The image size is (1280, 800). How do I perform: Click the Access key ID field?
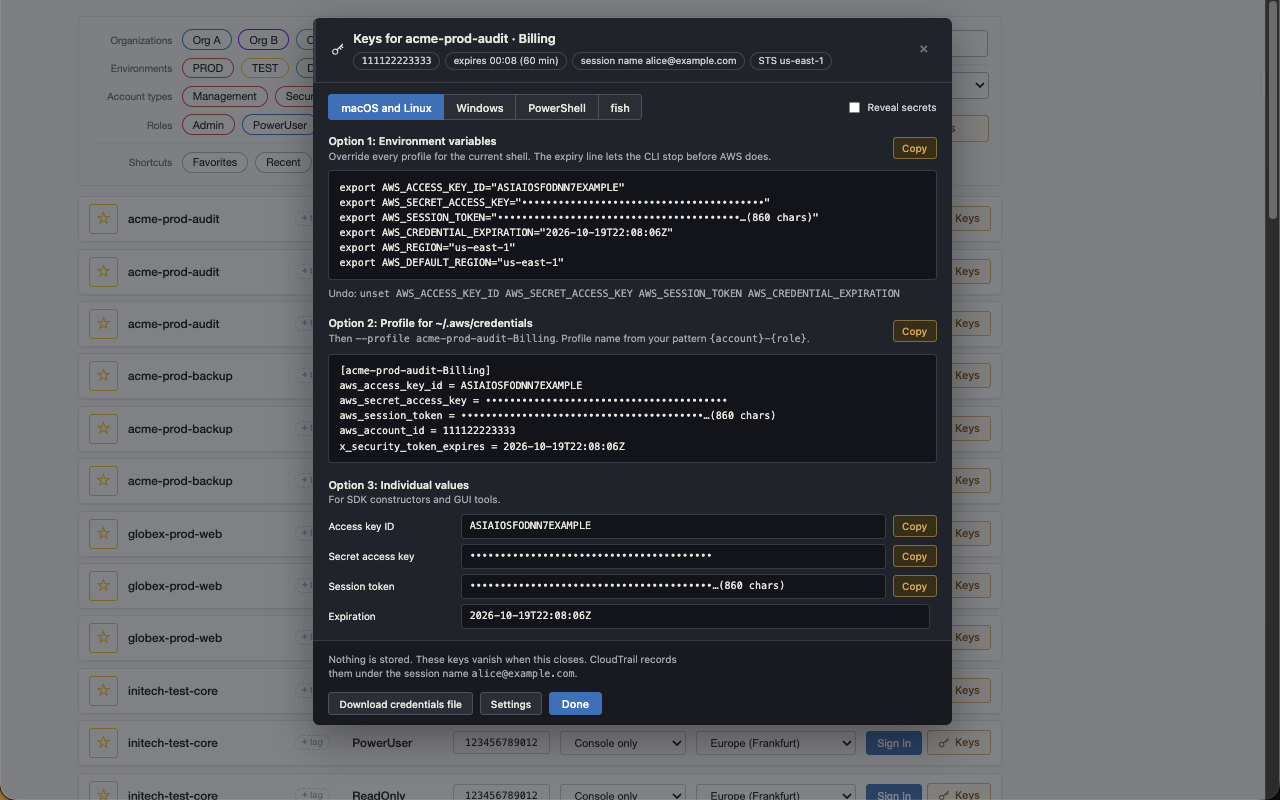pyautogui.click(x=673, y=526)
